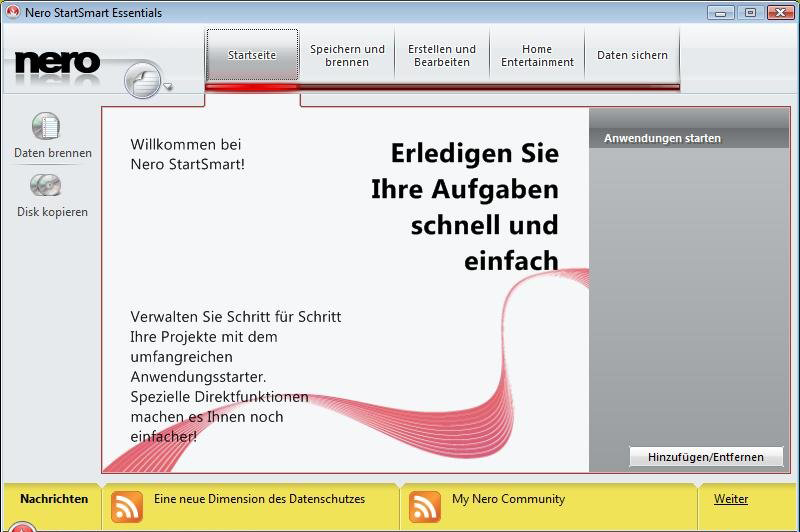800x532 pixels.
Task: Go to the Home Entertainment tab
Action: (537, 55)
